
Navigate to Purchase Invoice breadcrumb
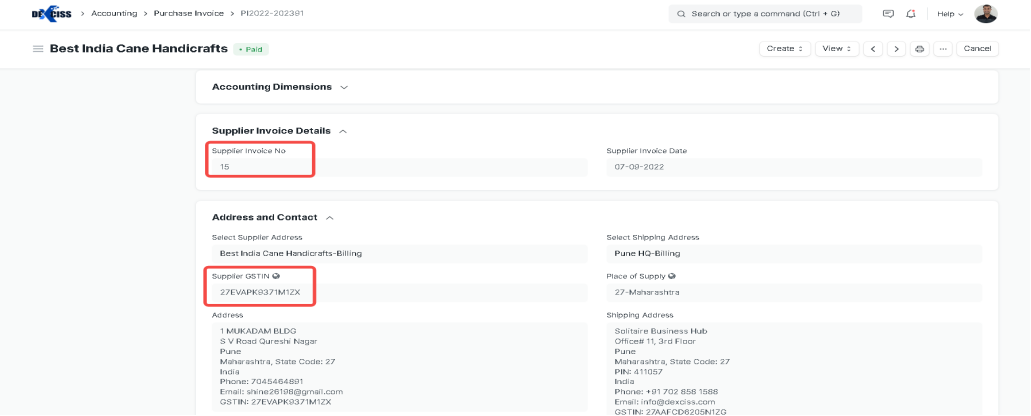click(188, 14)
